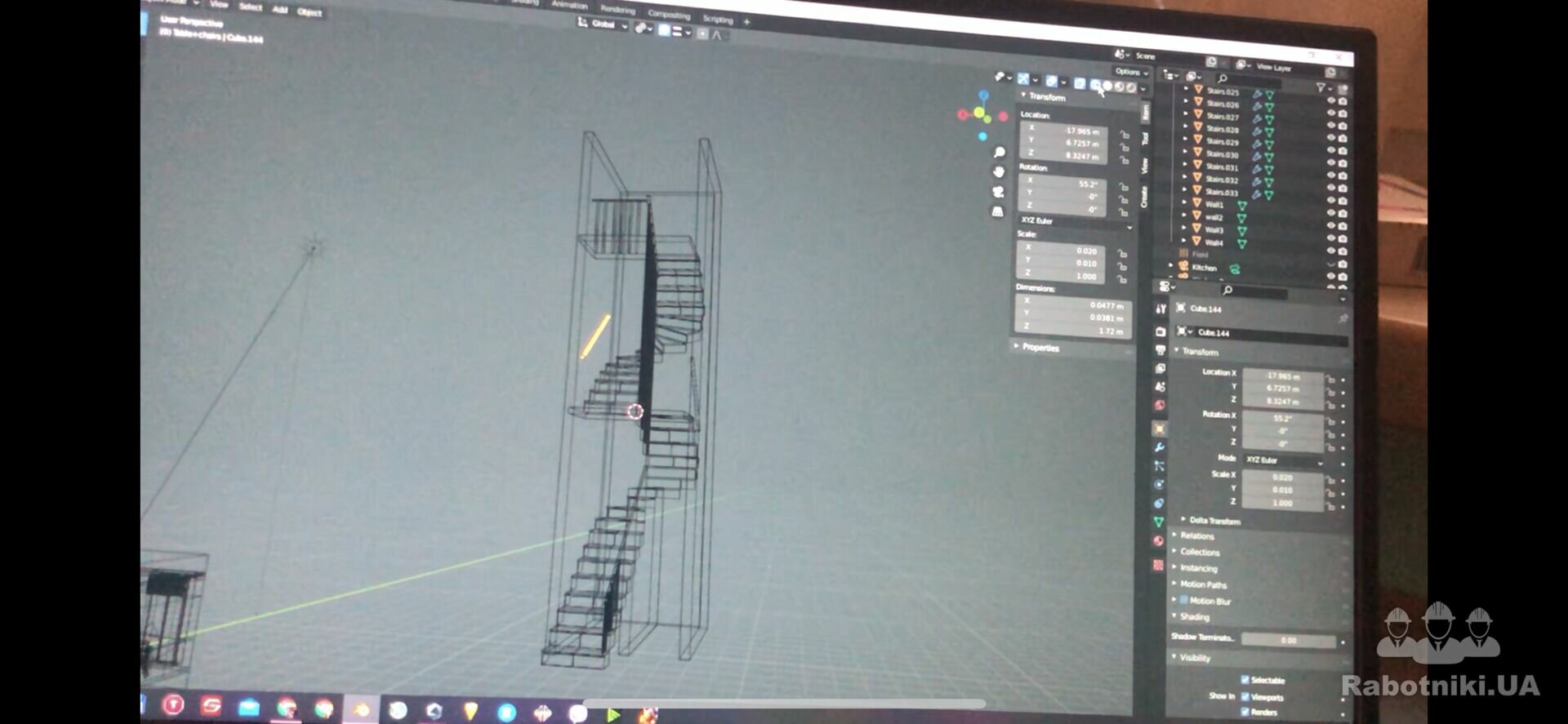Open the Add menu in viewport header
The height and width of the screenshot is (724, 1568).
click(280, 9)
